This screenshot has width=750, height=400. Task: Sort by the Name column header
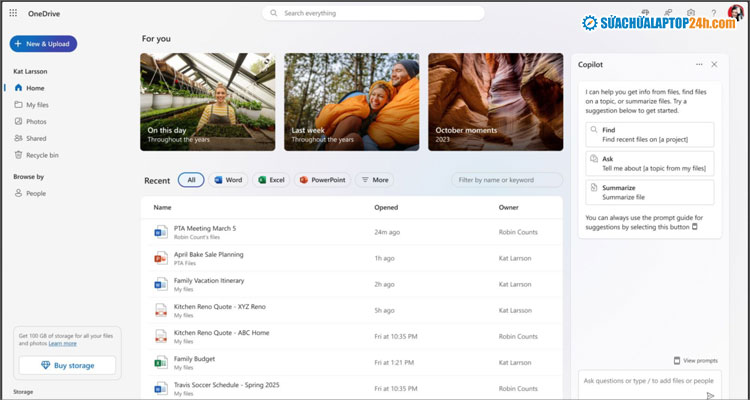[x=162, y=208]
